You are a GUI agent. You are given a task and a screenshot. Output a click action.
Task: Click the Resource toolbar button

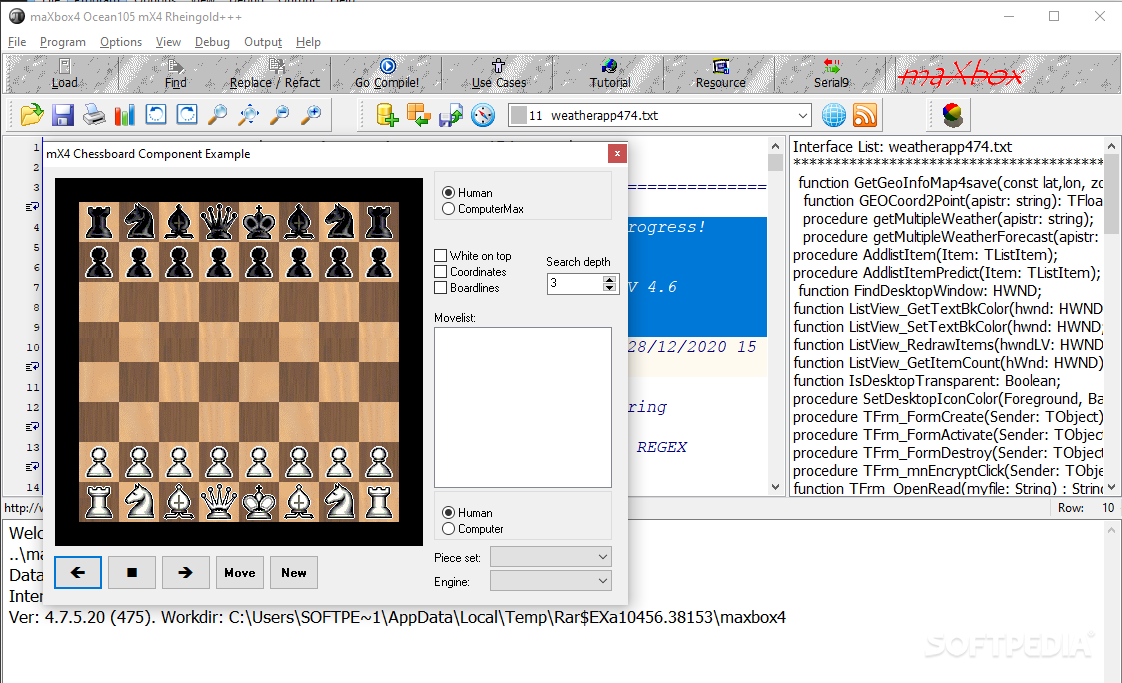pos(721,74)
